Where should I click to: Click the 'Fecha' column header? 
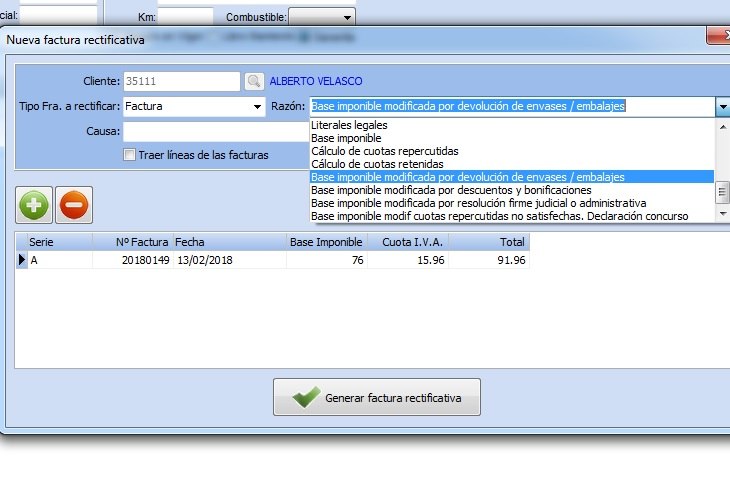tap(230, 242)
